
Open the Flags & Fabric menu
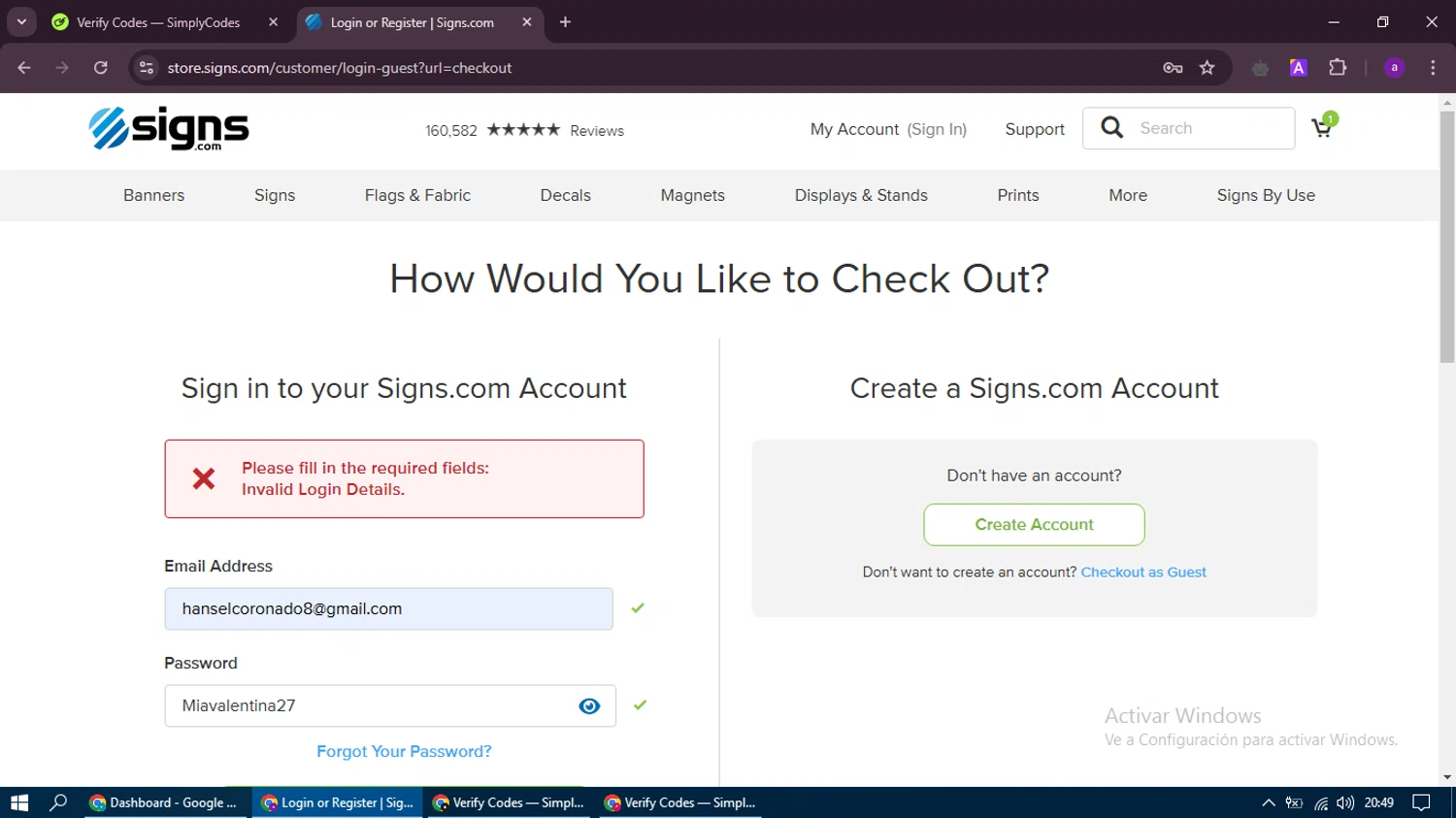[417, 195]
